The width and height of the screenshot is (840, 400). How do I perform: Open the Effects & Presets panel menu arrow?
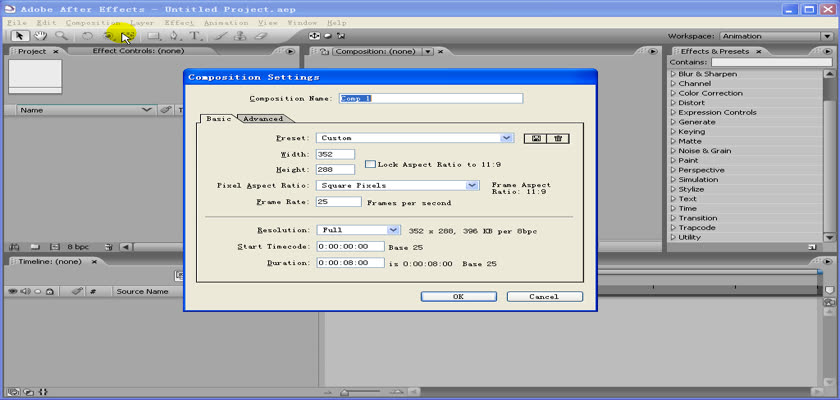(x=828, y=51)
